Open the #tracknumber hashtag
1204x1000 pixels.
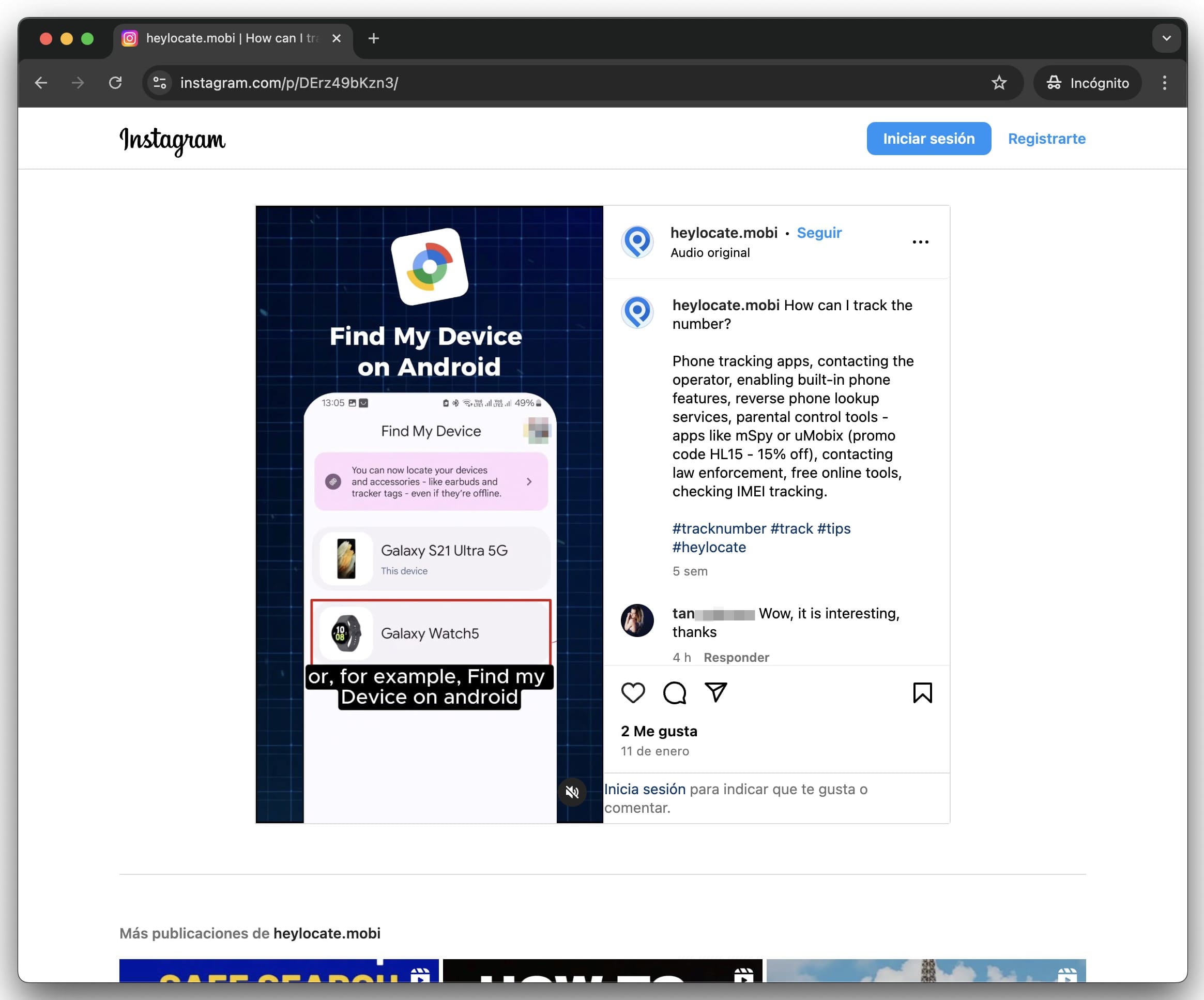tap(719, 528)
